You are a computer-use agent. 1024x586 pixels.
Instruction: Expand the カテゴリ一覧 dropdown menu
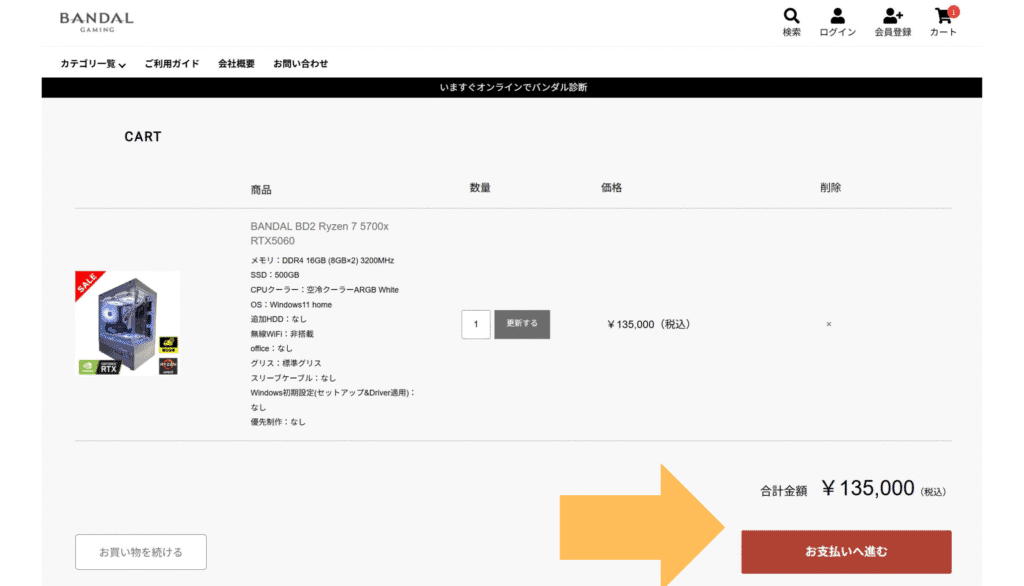click(93, 63)
